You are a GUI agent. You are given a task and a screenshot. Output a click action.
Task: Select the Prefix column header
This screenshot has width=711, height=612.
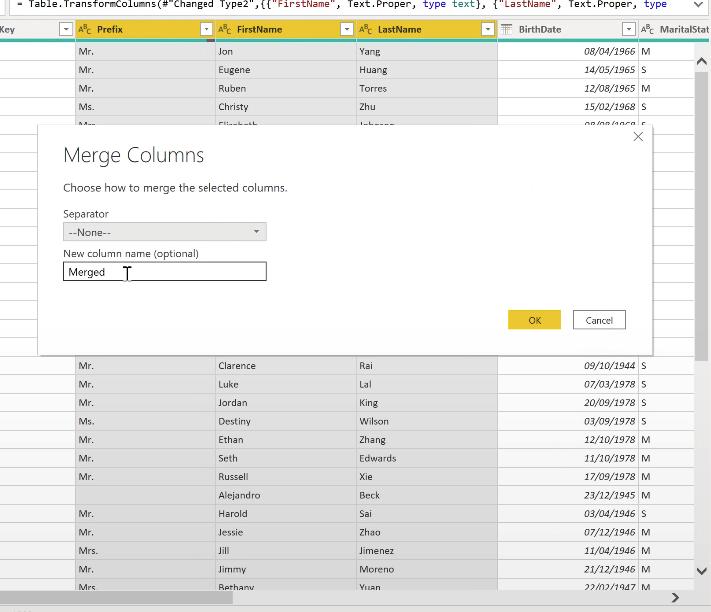point(145,29)
